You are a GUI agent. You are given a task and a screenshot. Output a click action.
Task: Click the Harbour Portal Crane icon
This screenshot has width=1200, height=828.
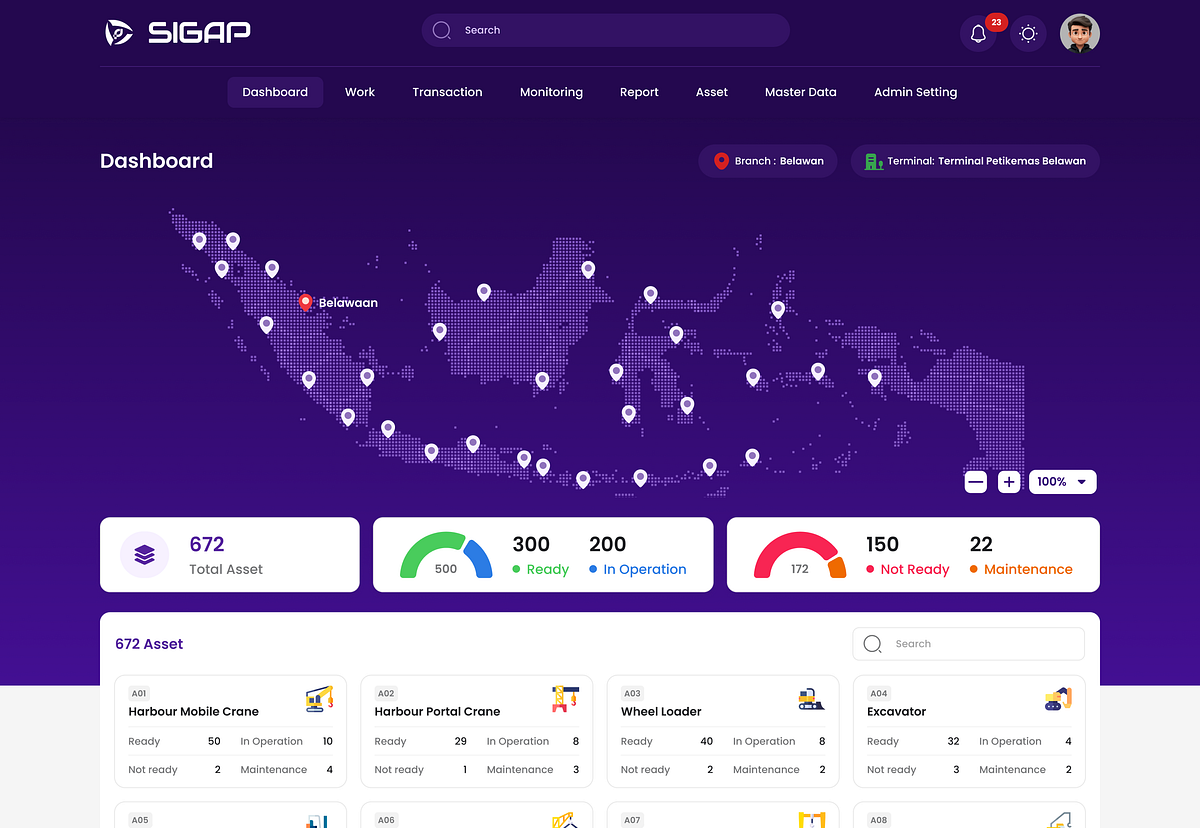(x=565, y=698)
